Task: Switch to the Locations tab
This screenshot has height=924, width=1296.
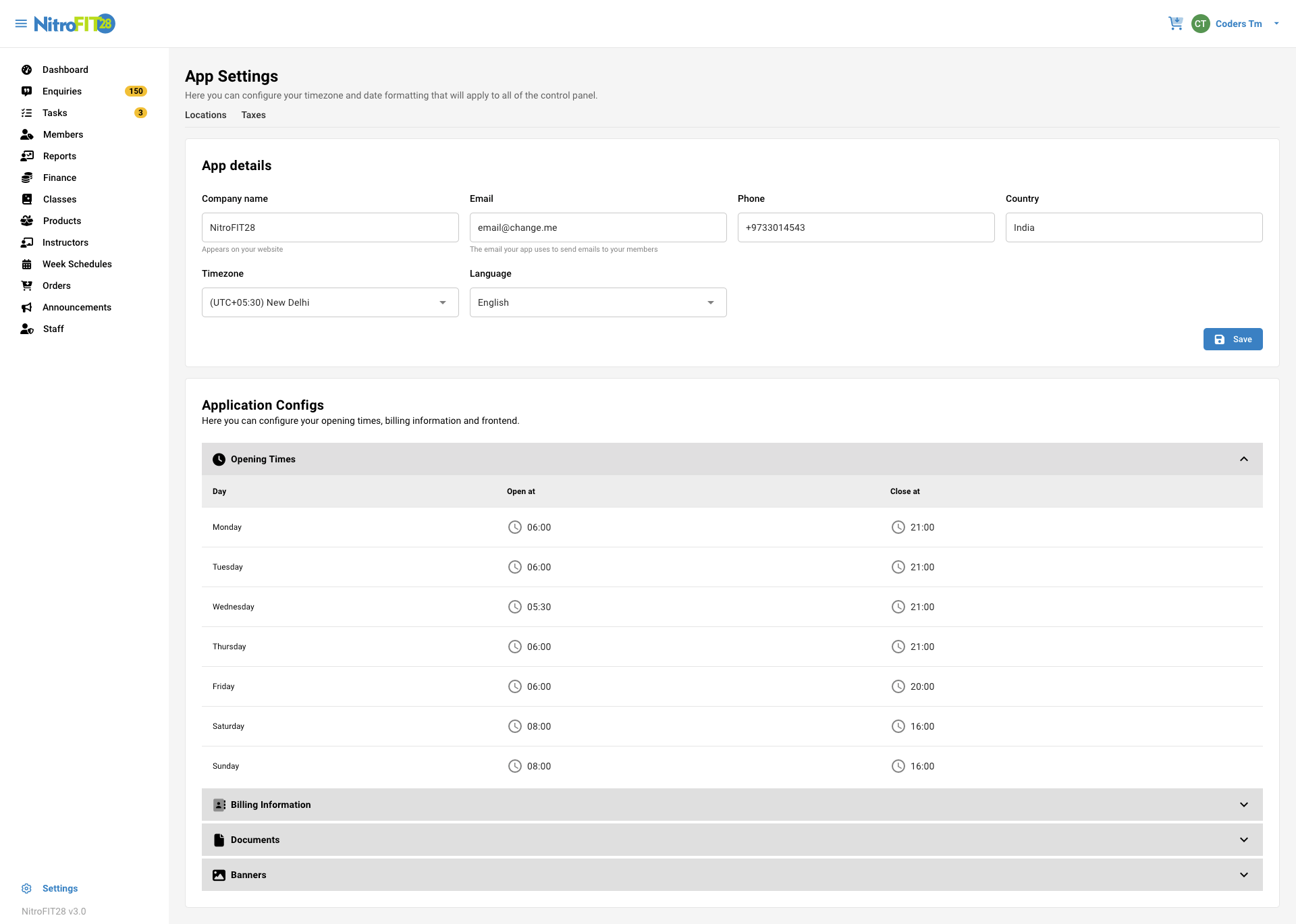Action: click(205, 115)
